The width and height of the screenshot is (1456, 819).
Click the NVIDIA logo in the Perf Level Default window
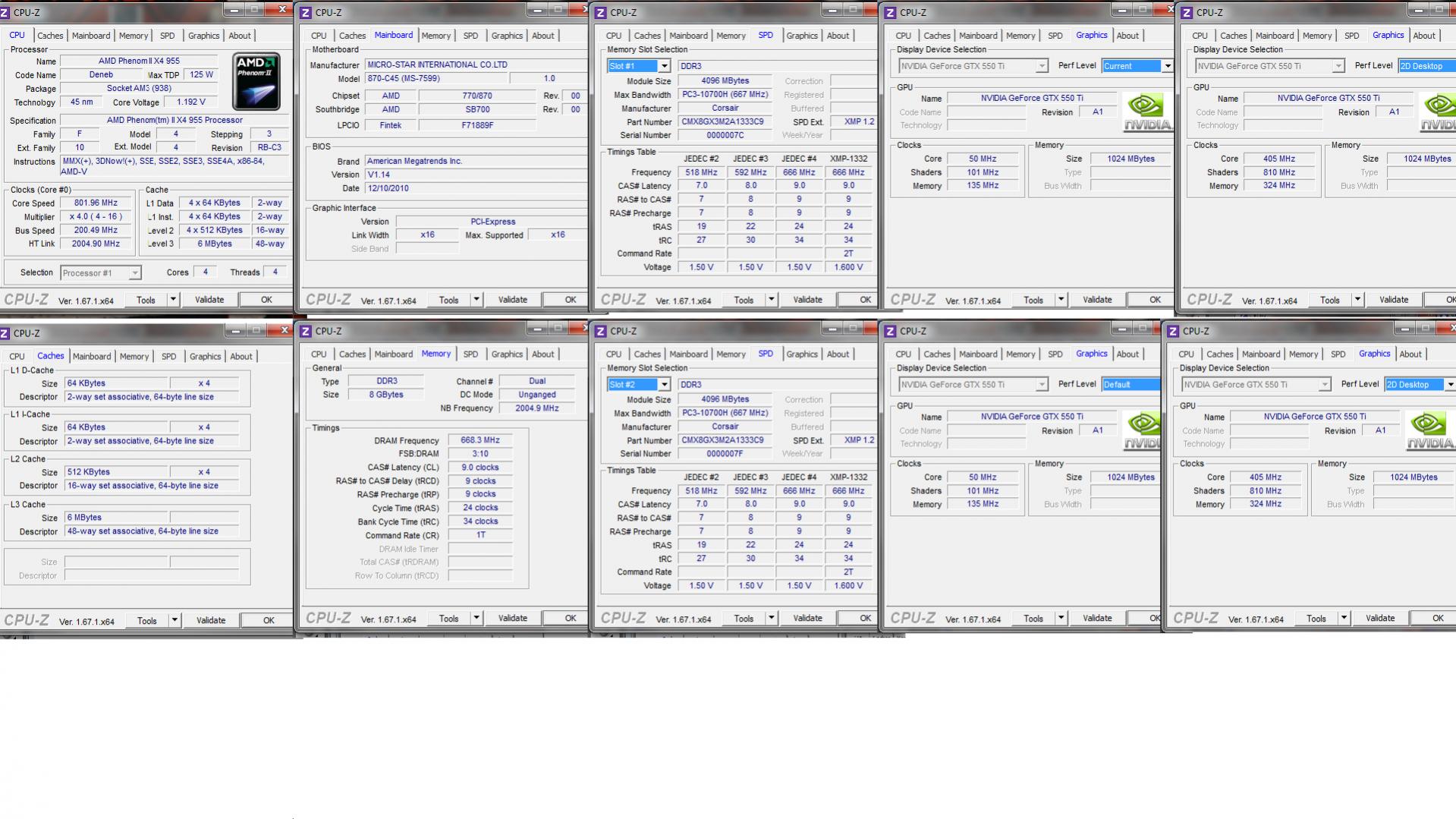[x=1142, y=430]
